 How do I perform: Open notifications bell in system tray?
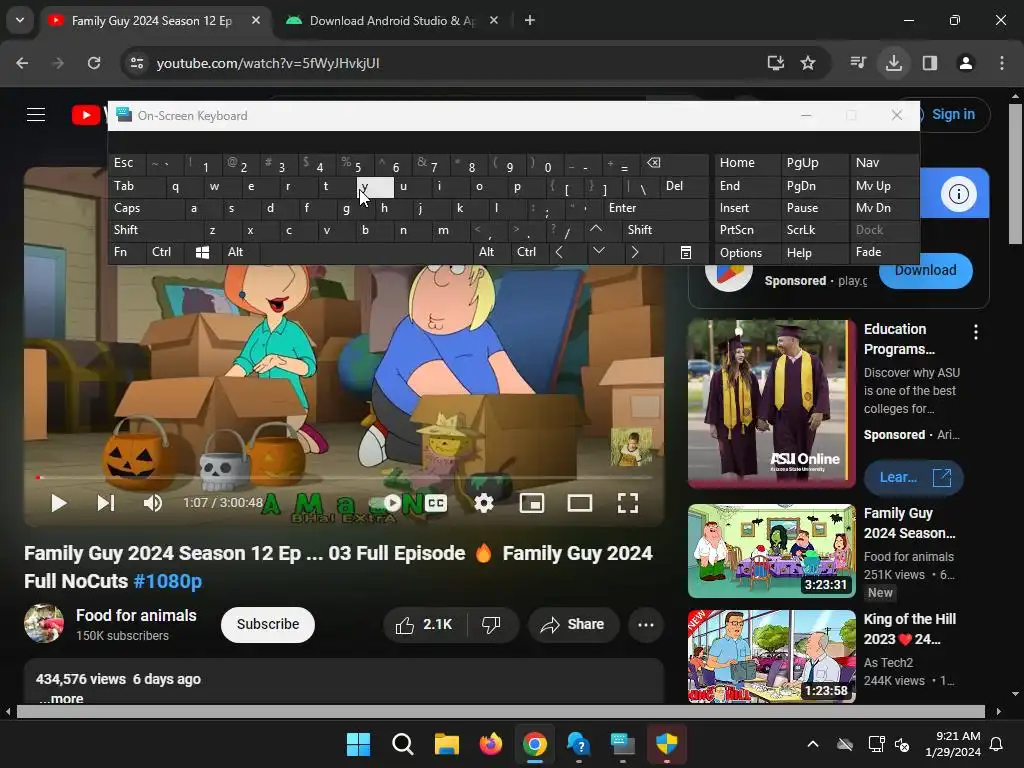click(x=997, y=744)
